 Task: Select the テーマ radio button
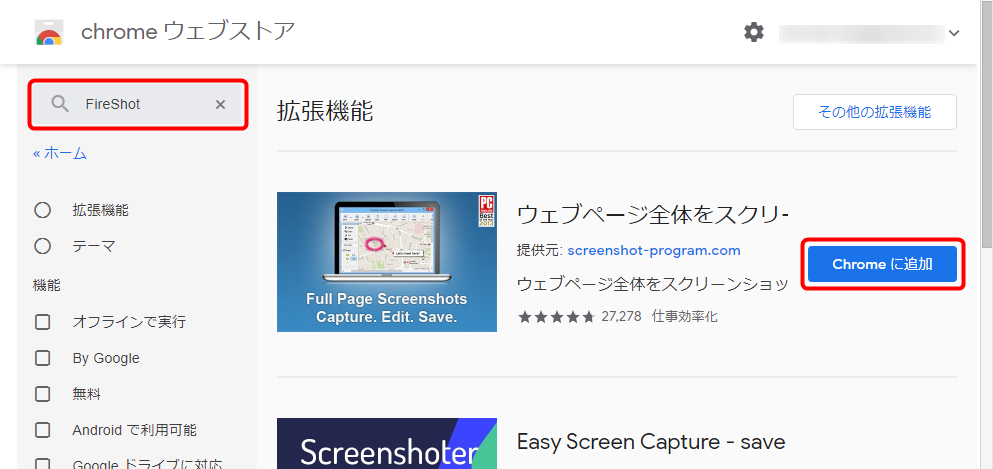(42, 246)
